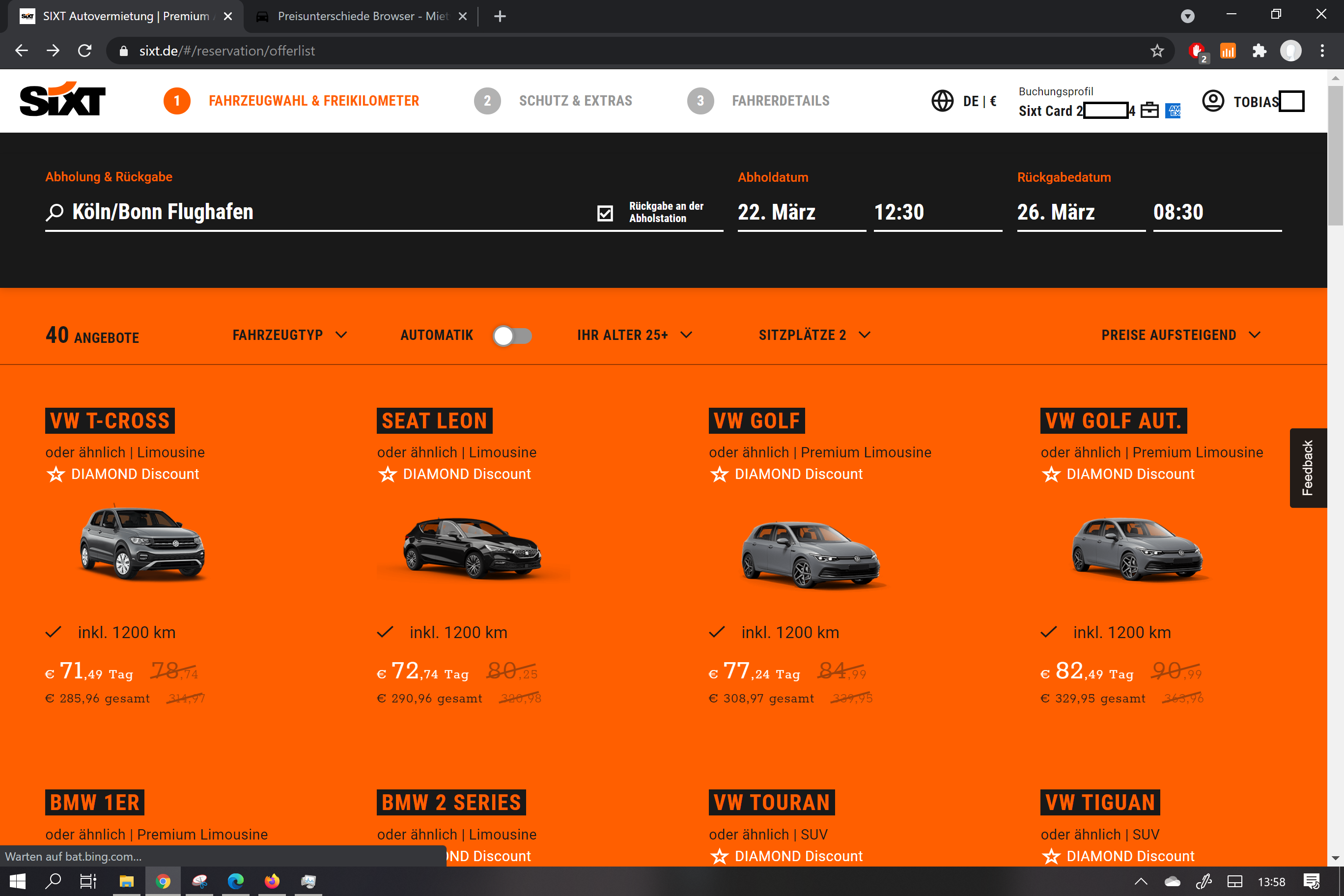Switch to Microsoft Edge in the taskbar
Viewport: 1344px width, 896px height.
coord(235,881)
